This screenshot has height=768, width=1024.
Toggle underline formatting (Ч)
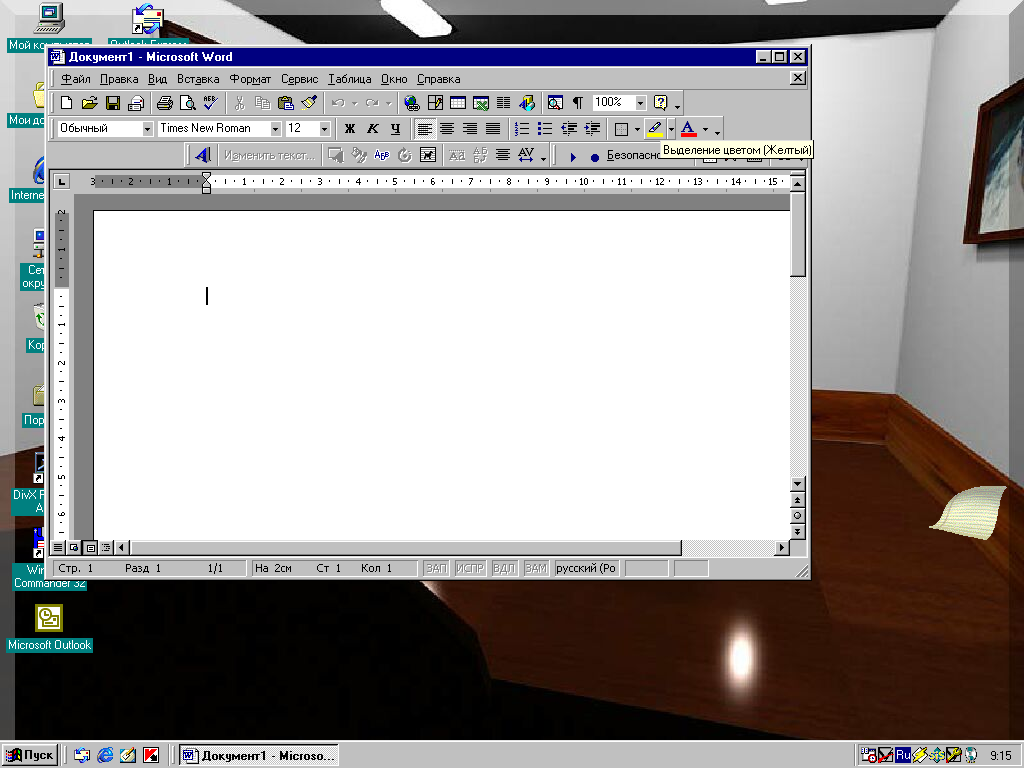click(396, 129)
